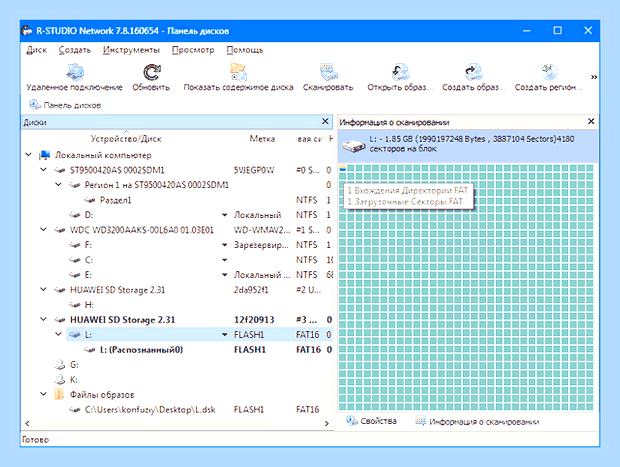Open the Создать menu
The image size is (620, 467).
[75, 50]
